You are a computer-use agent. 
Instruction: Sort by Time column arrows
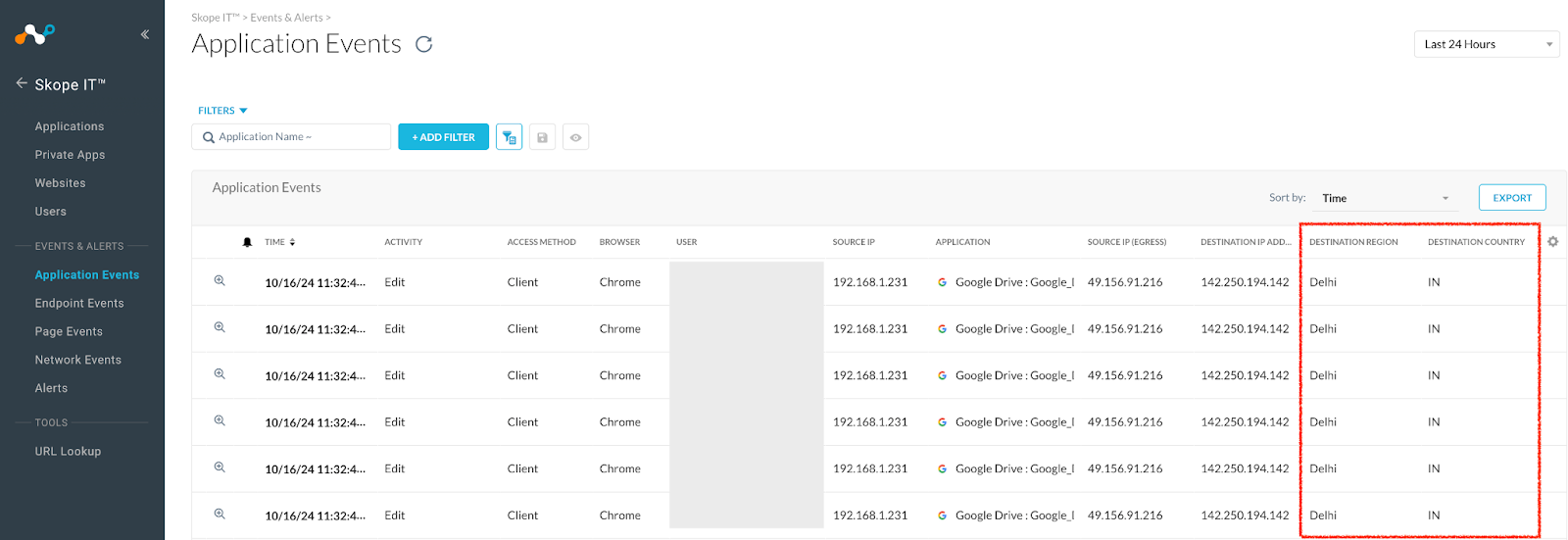[x=292, y=242]
